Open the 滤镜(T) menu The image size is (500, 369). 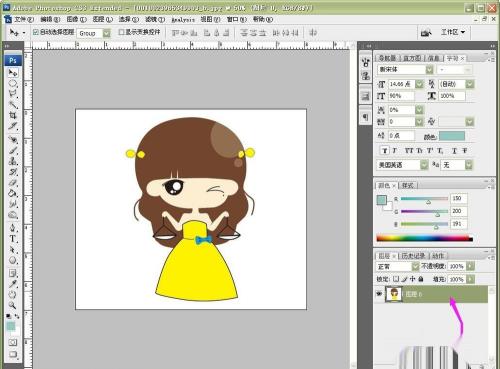coord(155,19)
